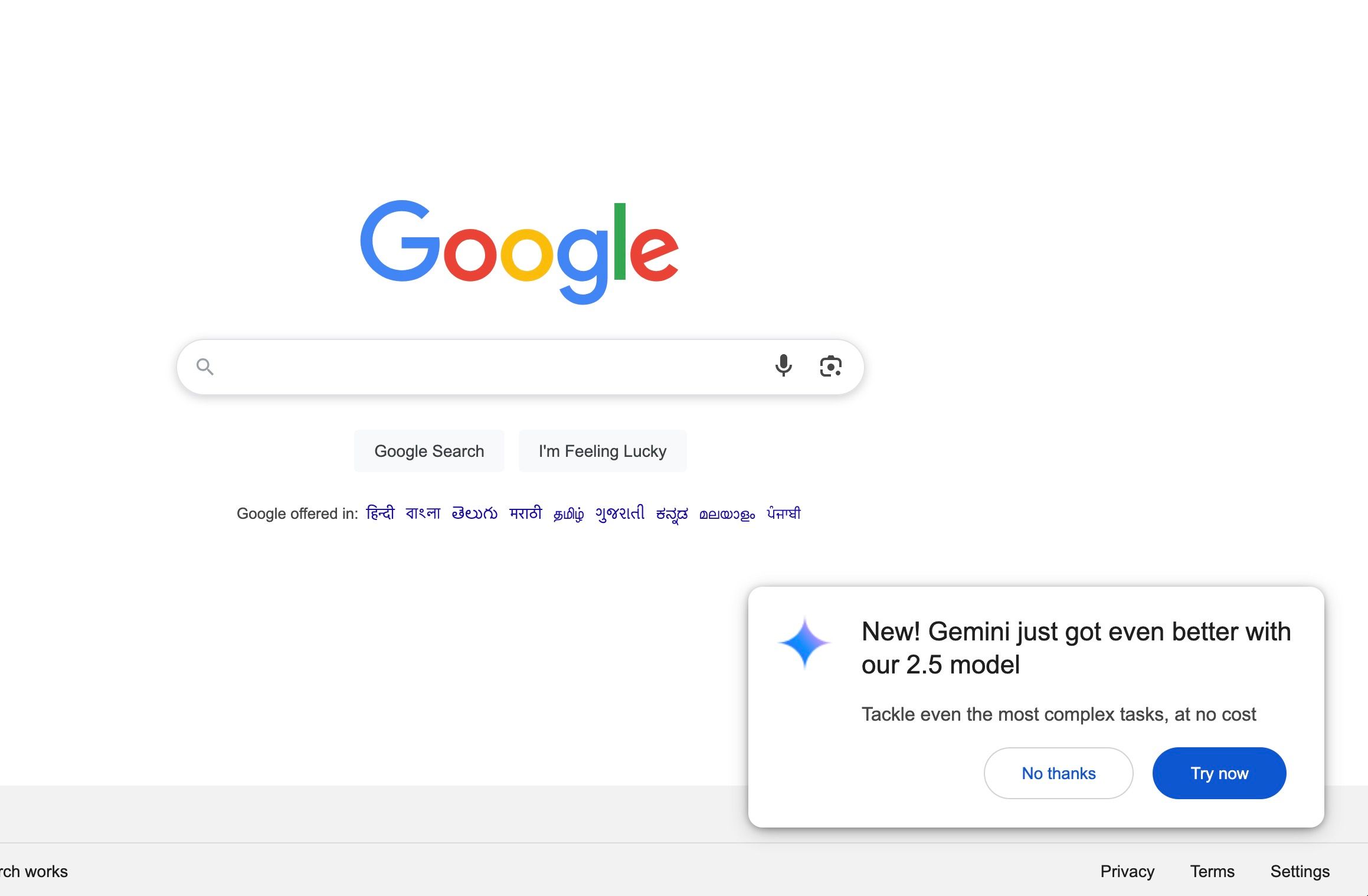The width and height of the screenshot is (1368, 896).
Task: Switch Google to Gujarati (ગુજરાતી)
Action: point(620,513)
